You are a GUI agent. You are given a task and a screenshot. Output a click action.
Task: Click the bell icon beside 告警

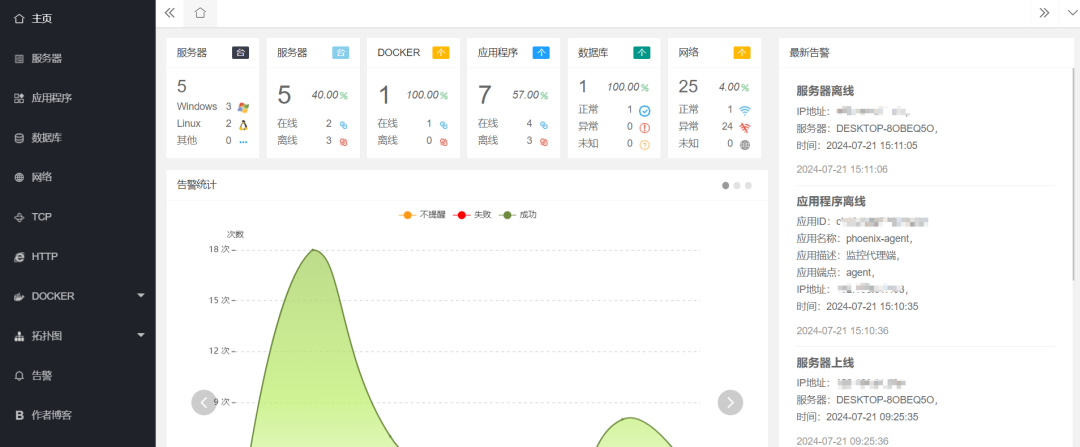19,375
